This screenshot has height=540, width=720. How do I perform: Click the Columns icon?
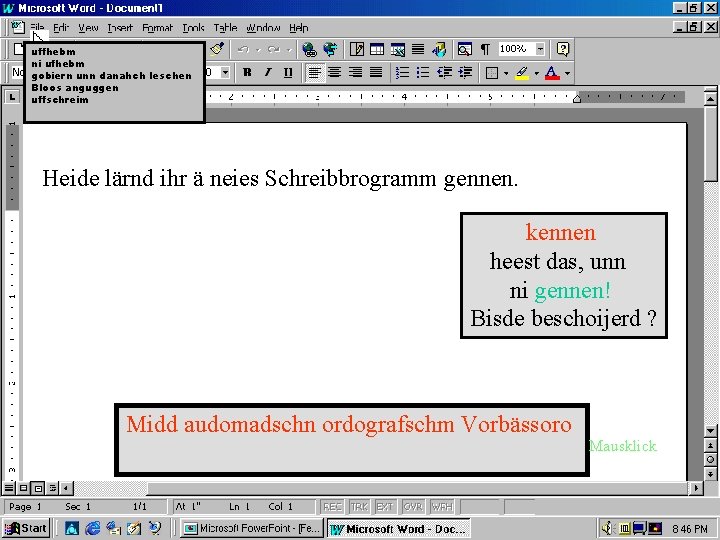(x=418, y=49)
